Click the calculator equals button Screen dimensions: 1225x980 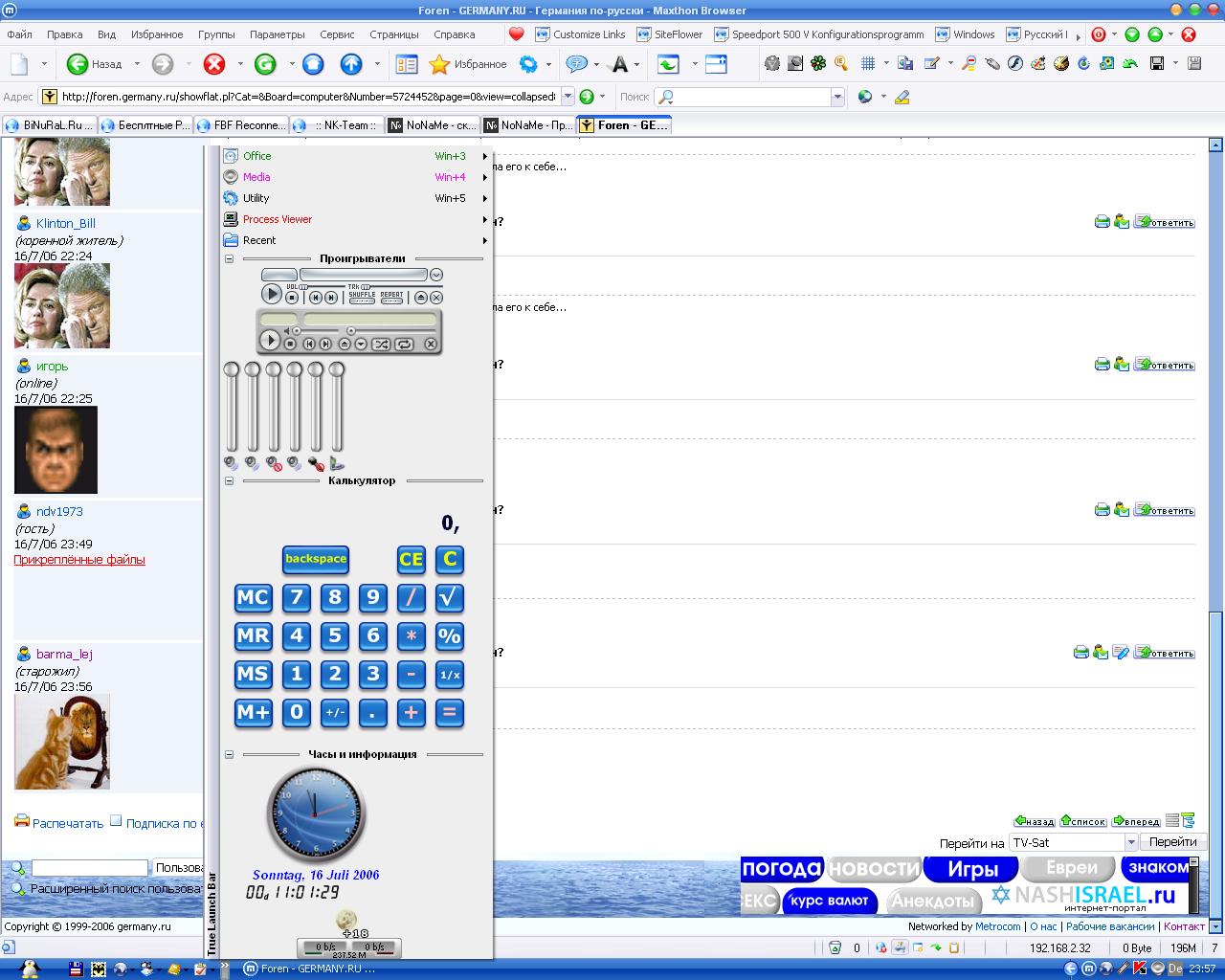pos(449,712)
